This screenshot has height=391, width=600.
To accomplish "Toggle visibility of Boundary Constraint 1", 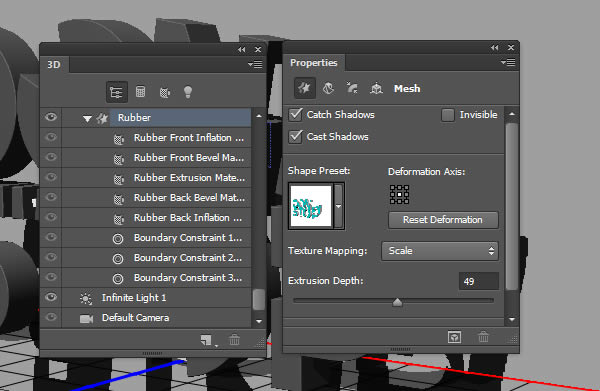I will [51, 237].
